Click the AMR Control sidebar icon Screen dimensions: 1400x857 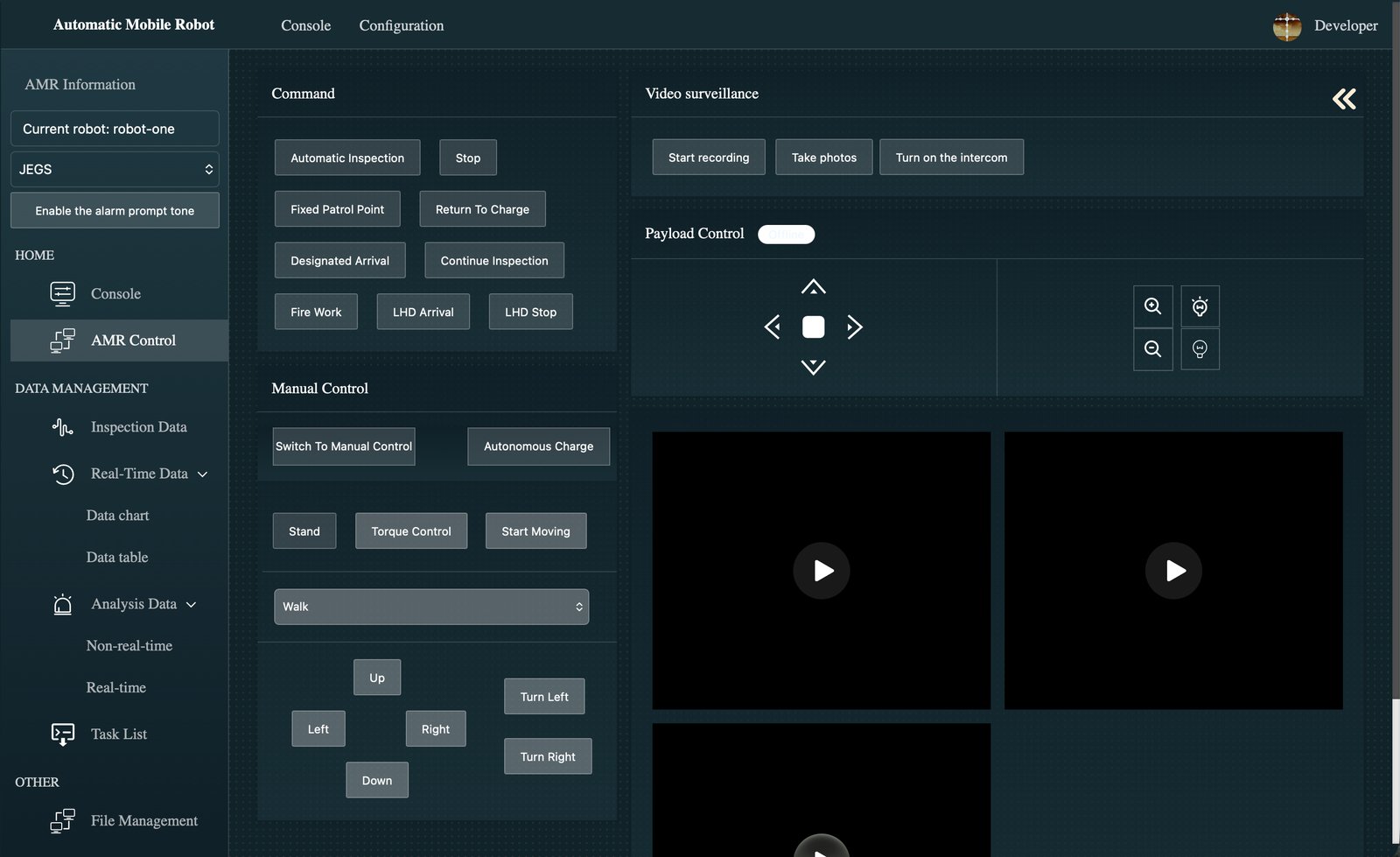[62, 341]
